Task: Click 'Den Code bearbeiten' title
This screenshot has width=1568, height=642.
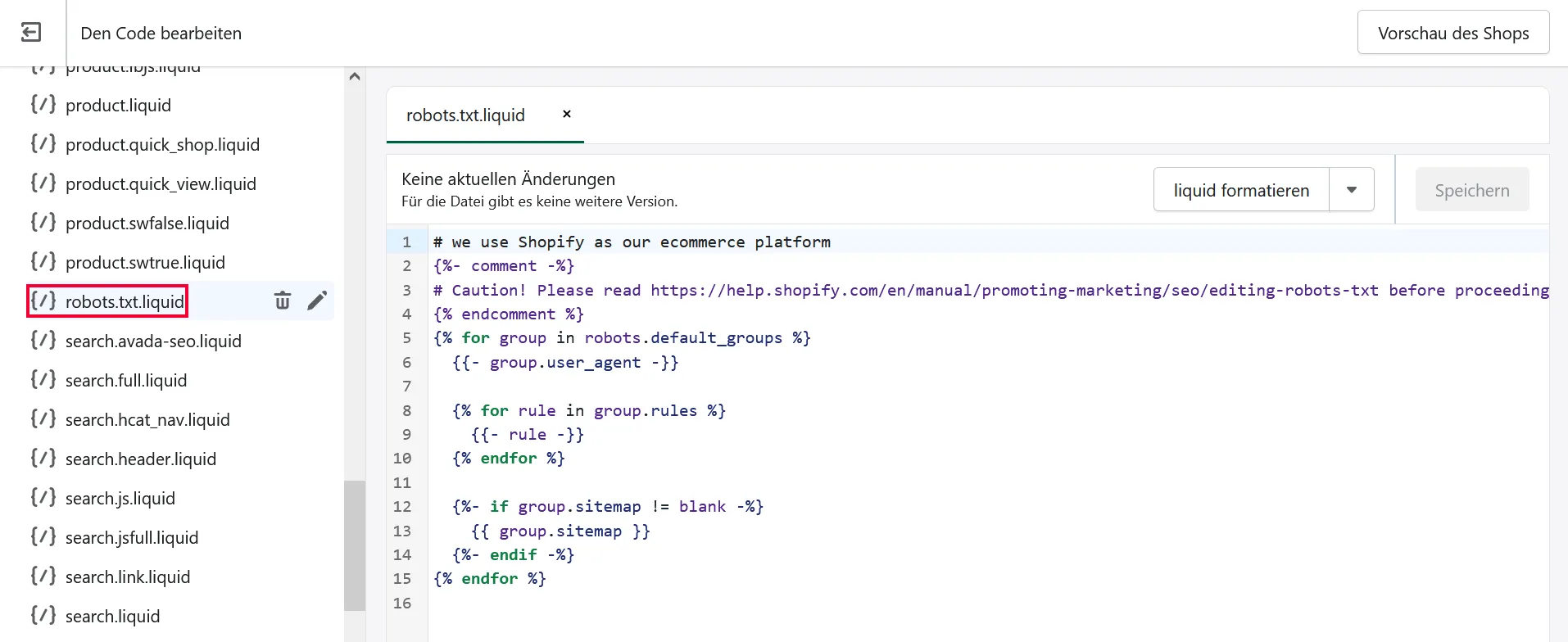Action: pyautogui.click(x=161, y=34)
